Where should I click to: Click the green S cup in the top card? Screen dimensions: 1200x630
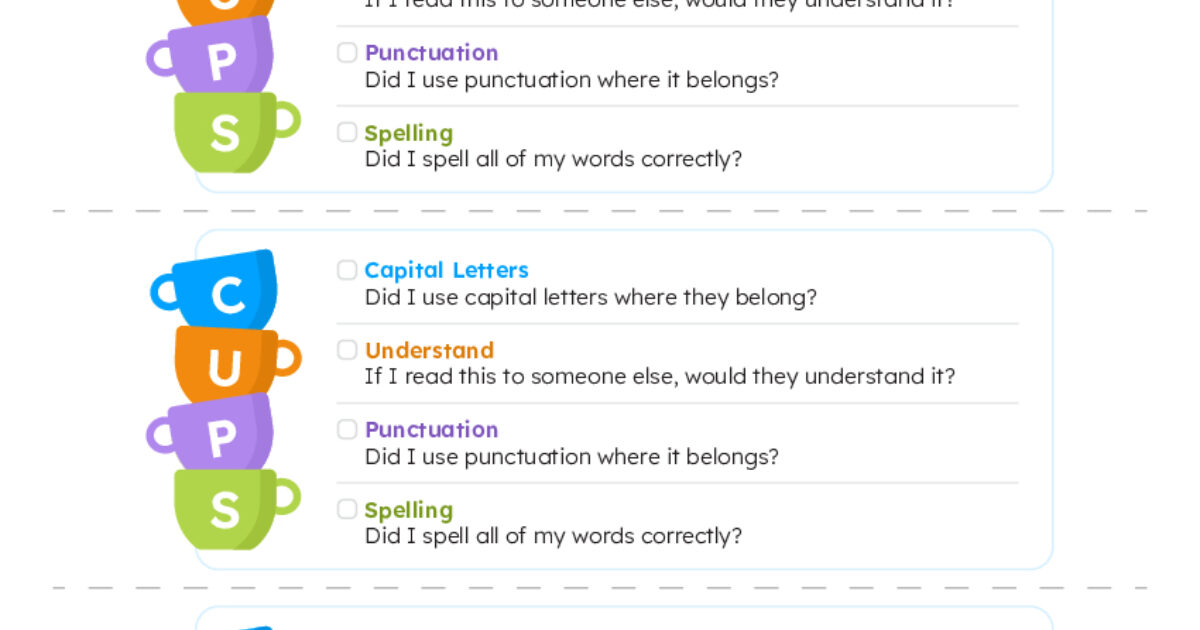(x=228, y=131)
